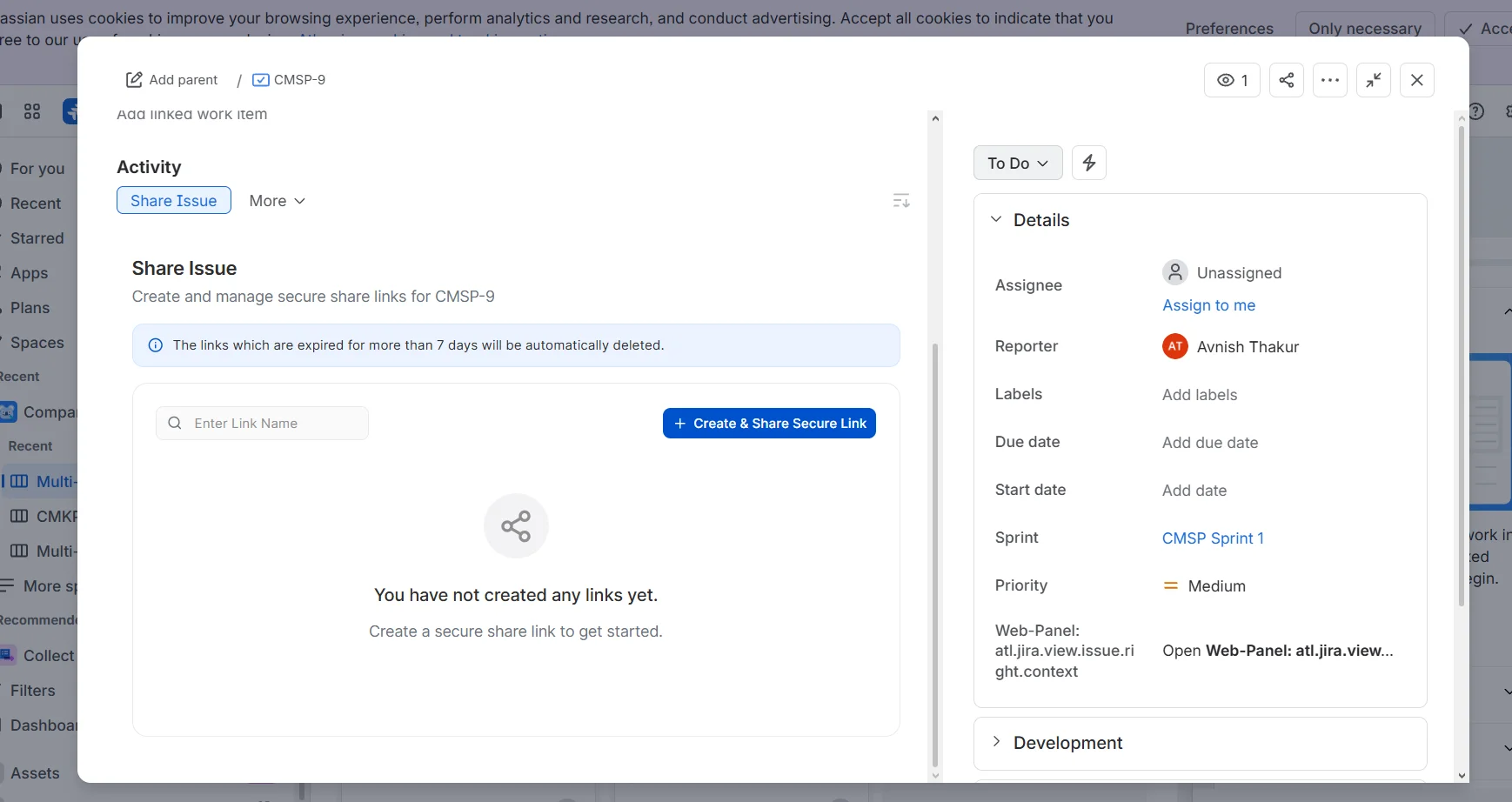Click the share icon in the header
This screenshot has height=802, width=1512.
point(1287,80)
